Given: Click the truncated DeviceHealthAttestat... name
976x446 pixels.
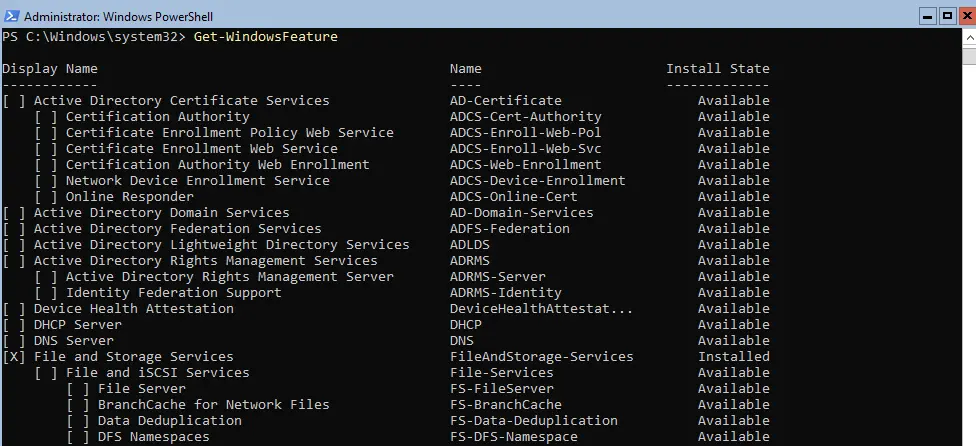Looking at the screenshot, I should point(541,309).
